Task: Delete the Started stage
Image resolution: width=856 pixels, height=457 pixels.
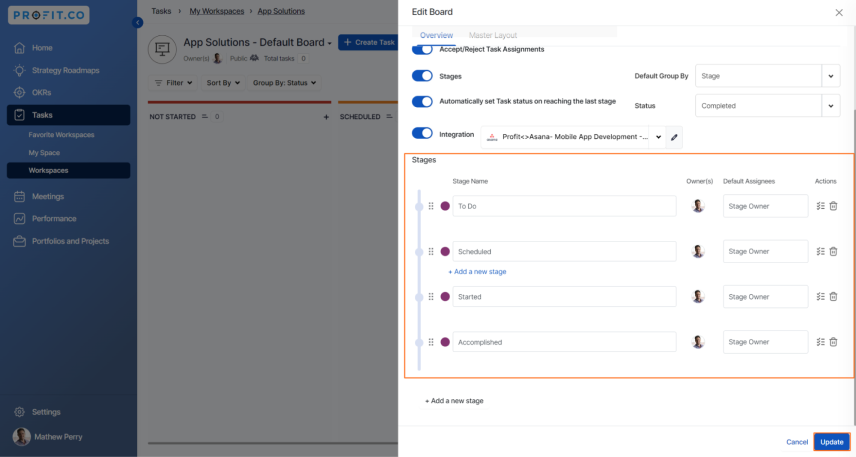Action: tap(833, 297)
